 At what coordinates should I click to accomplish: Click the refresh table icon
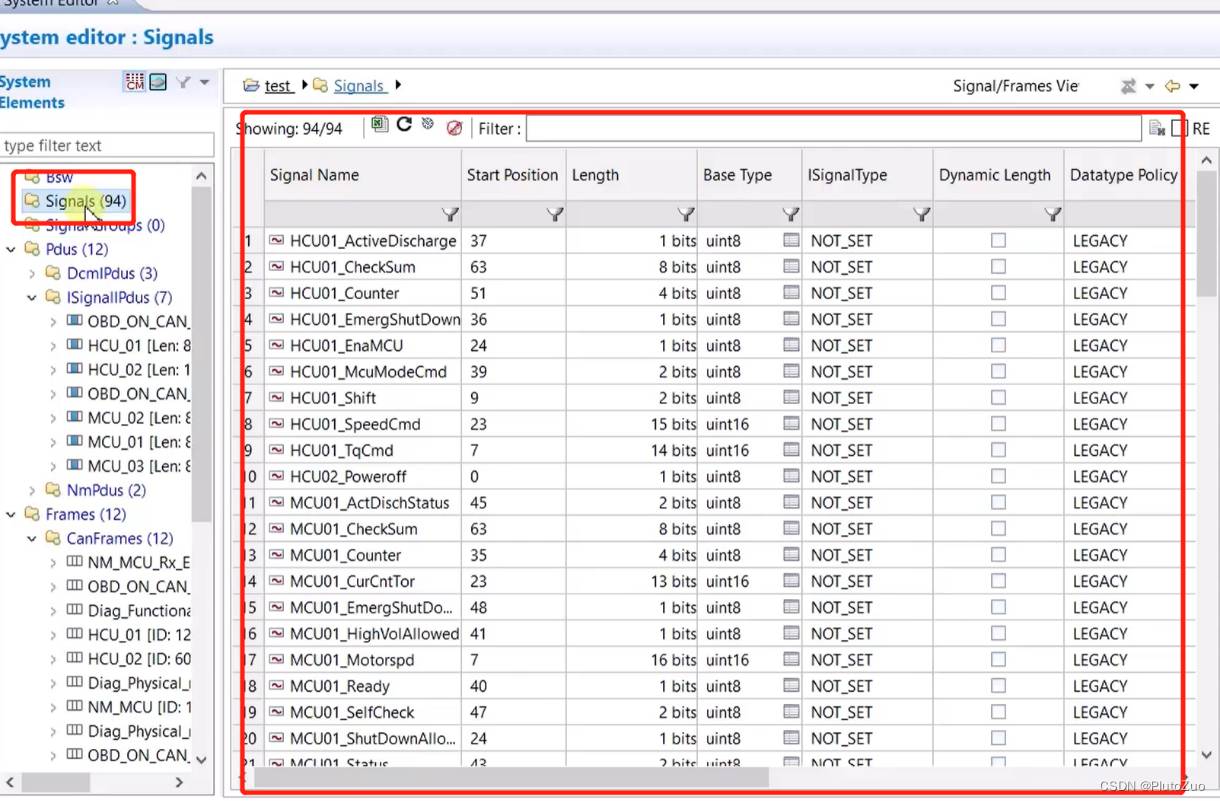[404, 125]
